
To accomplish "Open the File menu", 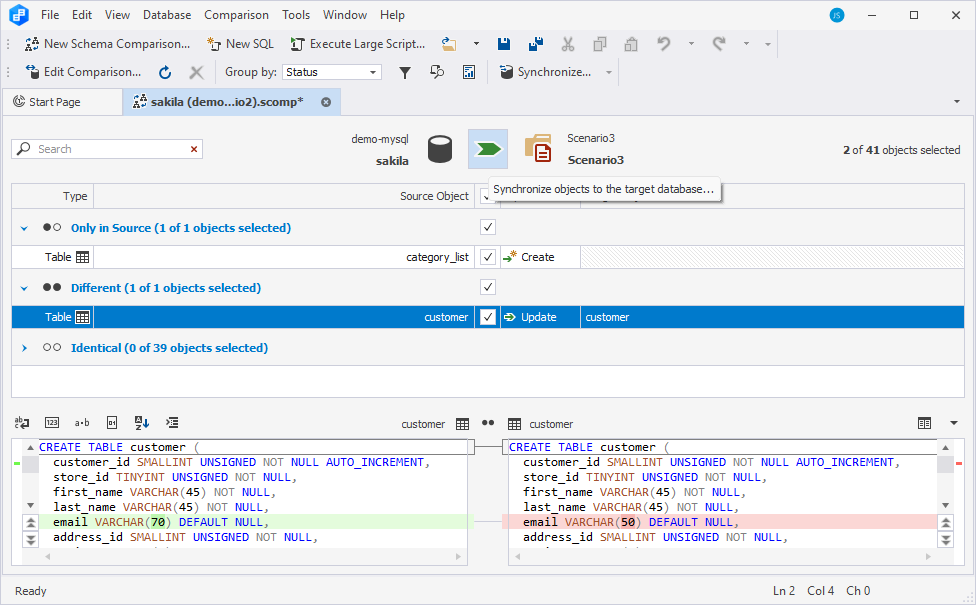I will pos(50,15).
